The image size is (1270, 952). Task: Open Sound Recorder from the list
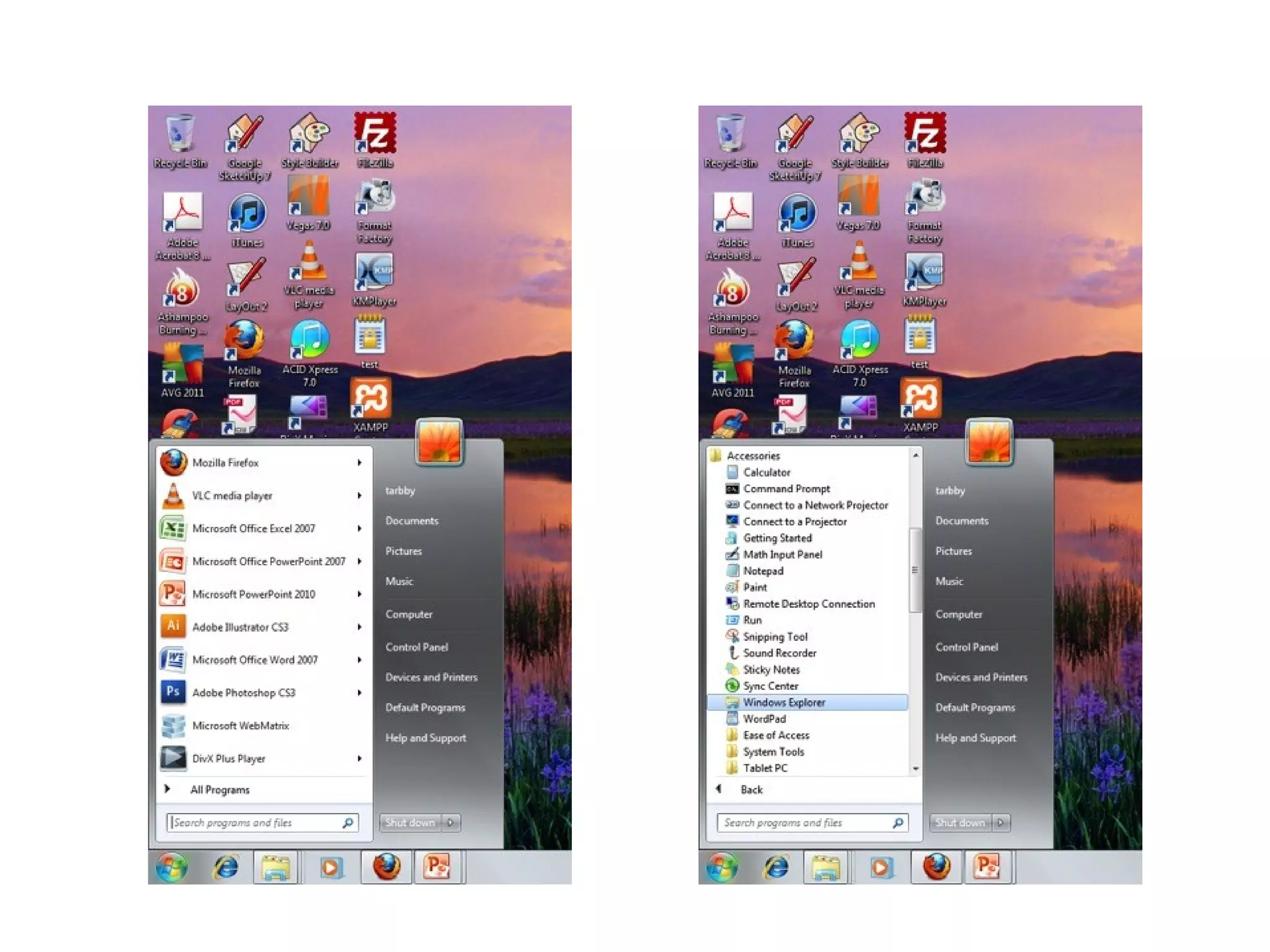pyautogui.click(x=779, y=653)
